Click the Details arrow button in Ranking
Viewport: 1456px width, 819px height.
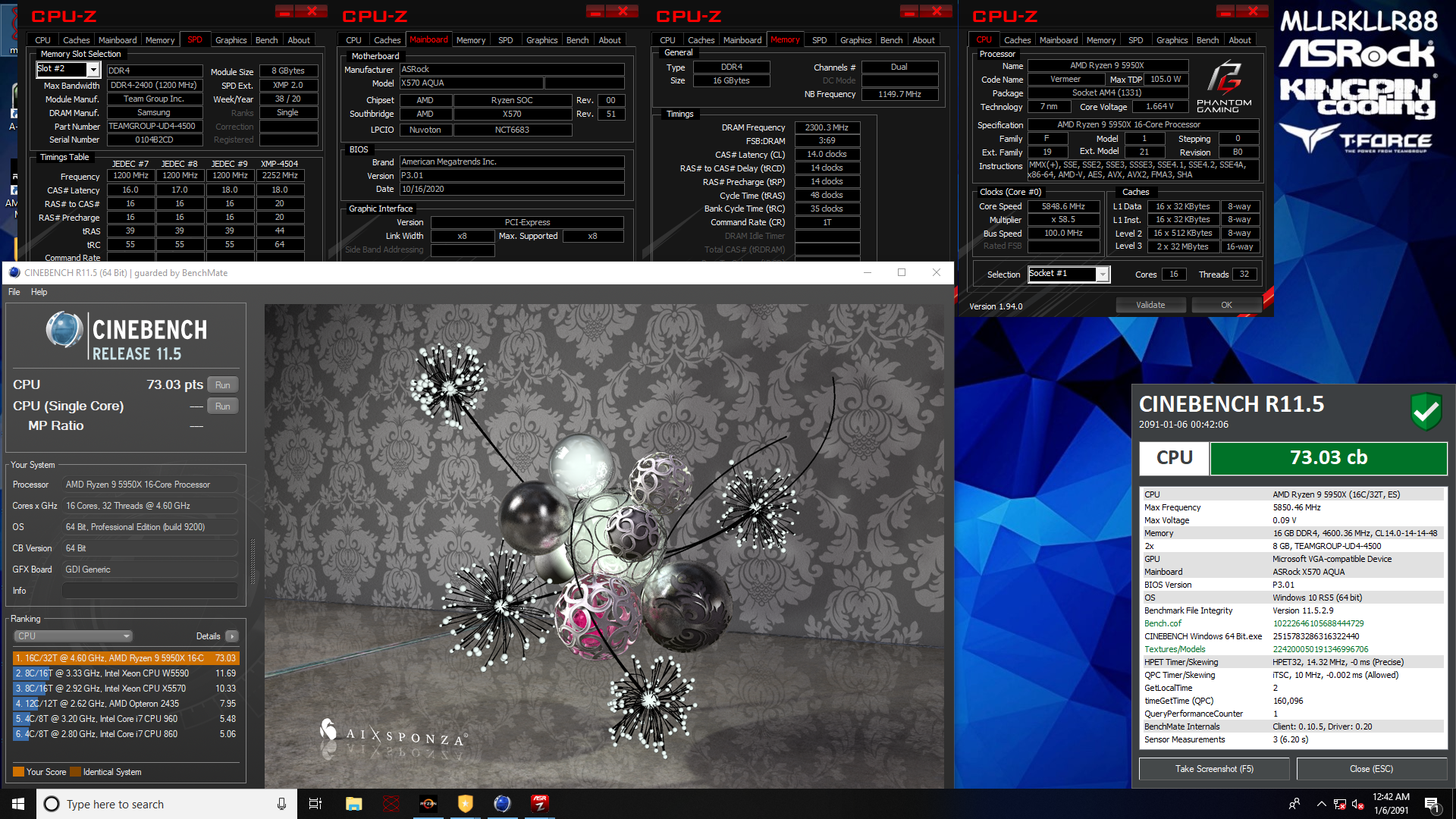(232, 636)
